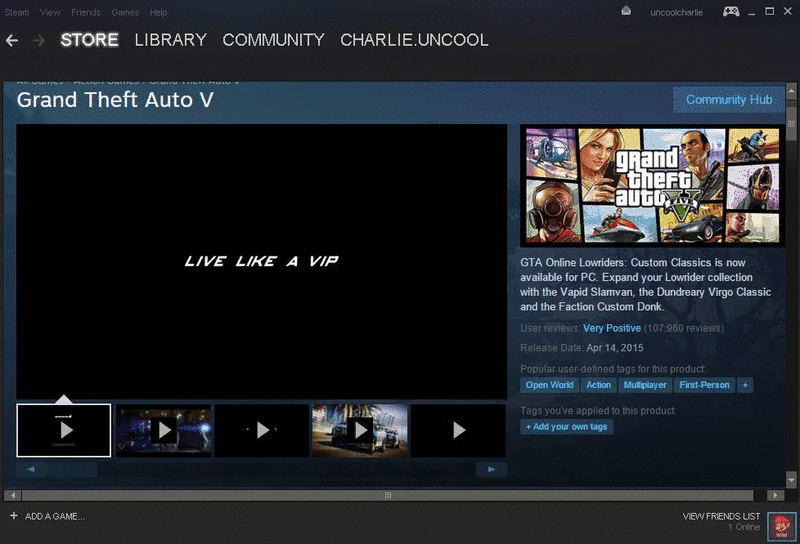Screen dimensions: 800x544
Task: Open the Friends menu
Action: tap(86, 12)
